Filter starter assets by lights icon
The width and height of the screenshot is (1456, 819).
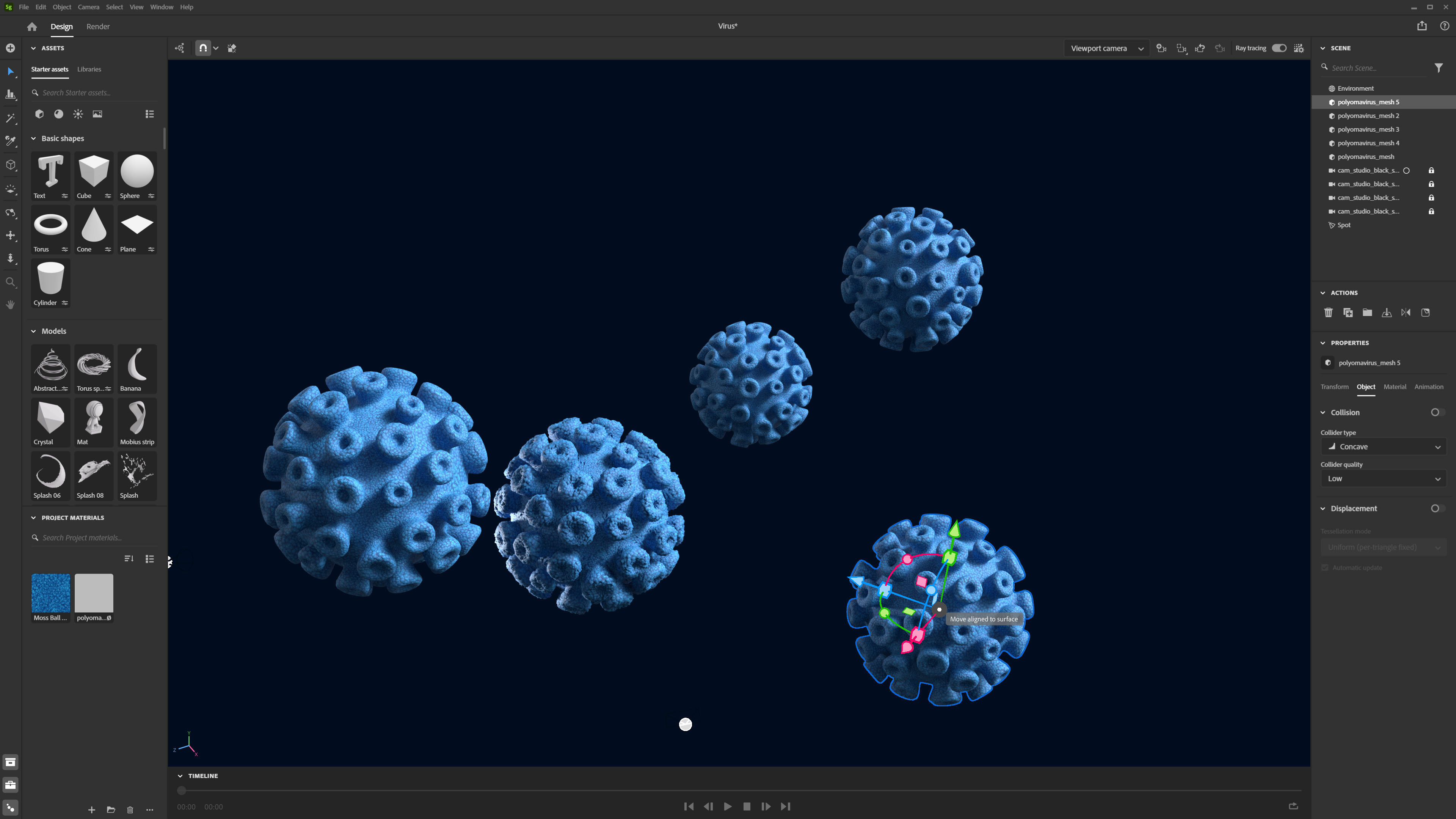(78, 114)
